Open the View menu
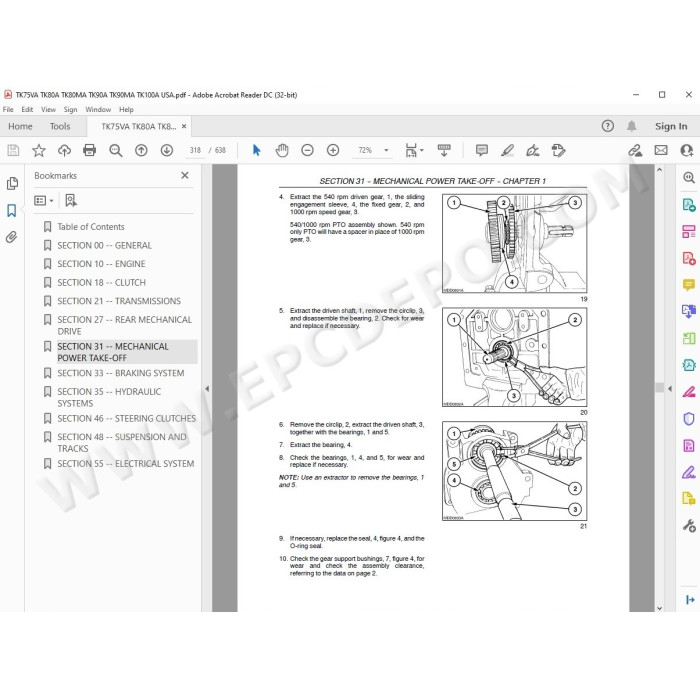Image resolution: width=700 pixels, height=700 pixels. 48,109
